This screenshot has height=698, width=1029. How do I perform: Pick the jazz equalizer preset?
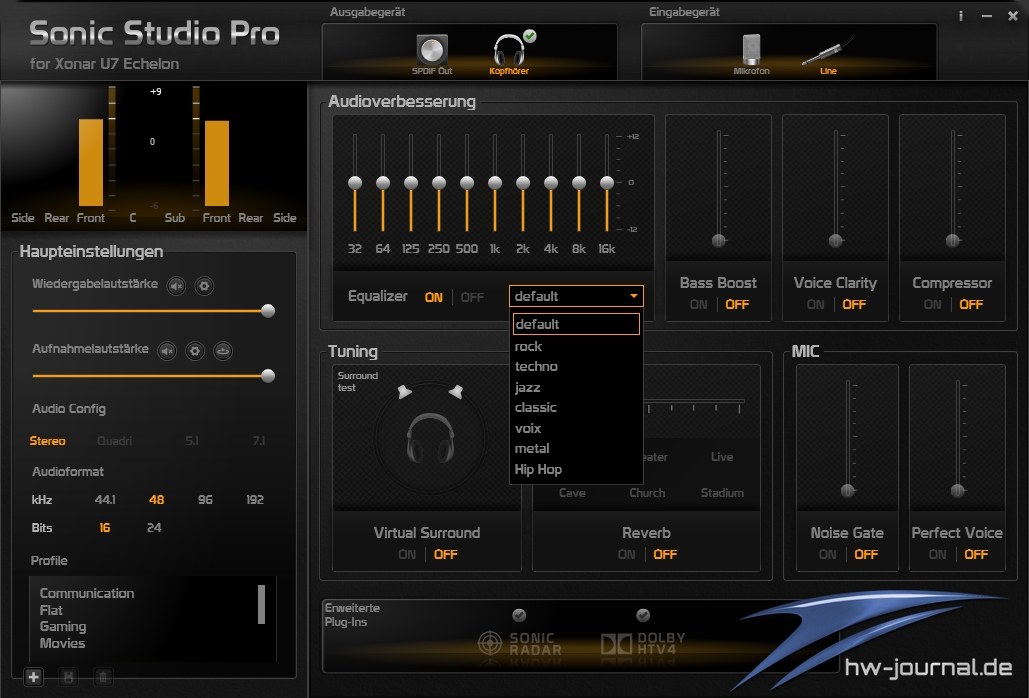click(528, 387)
